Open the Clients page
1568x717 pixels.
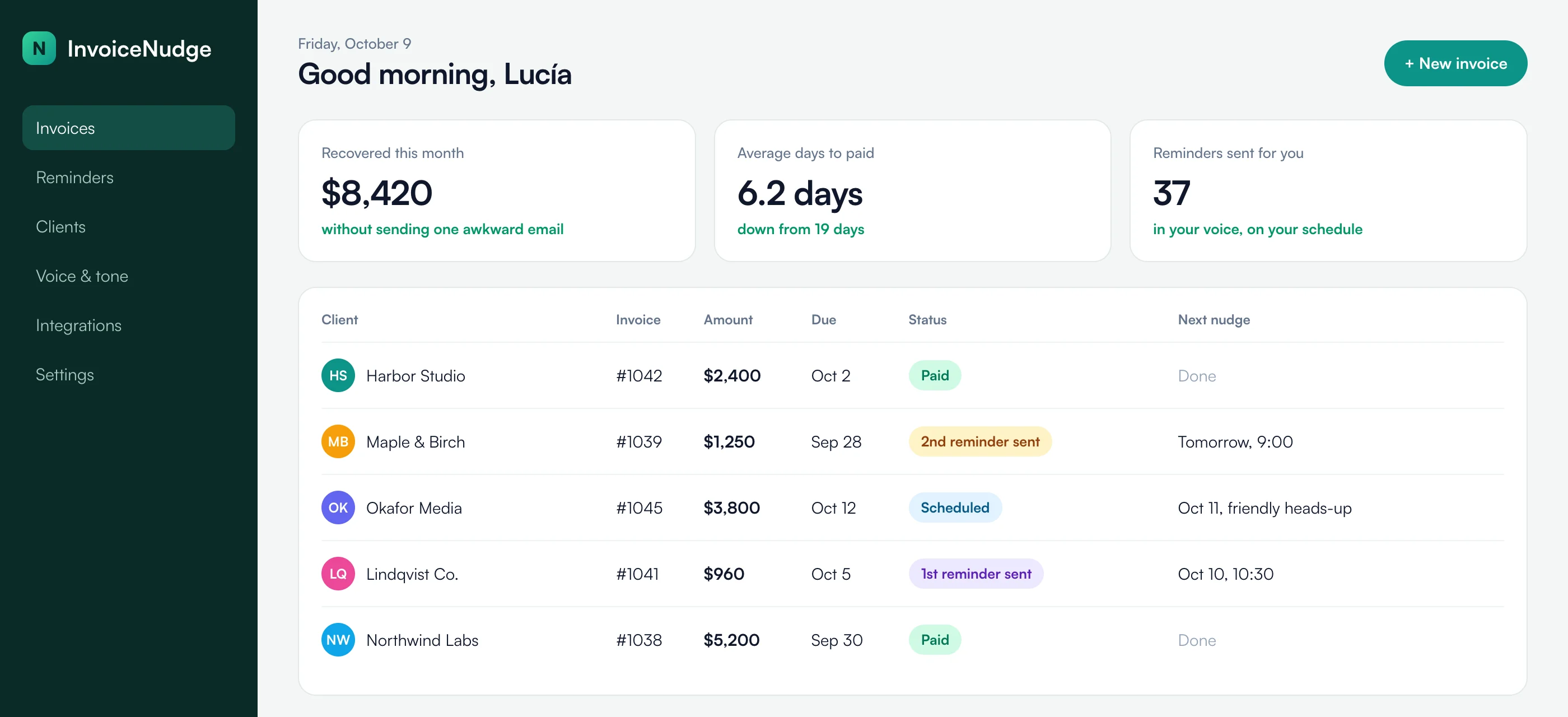point(128,226)
